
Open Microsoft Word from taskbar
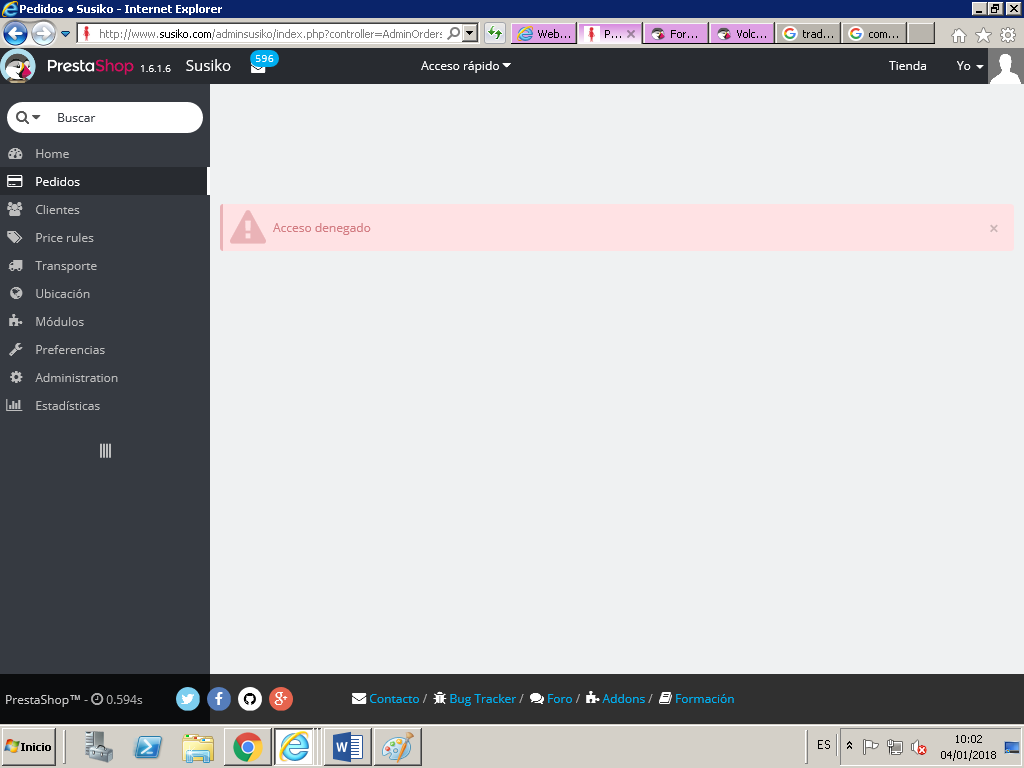(x=348, y=746)
